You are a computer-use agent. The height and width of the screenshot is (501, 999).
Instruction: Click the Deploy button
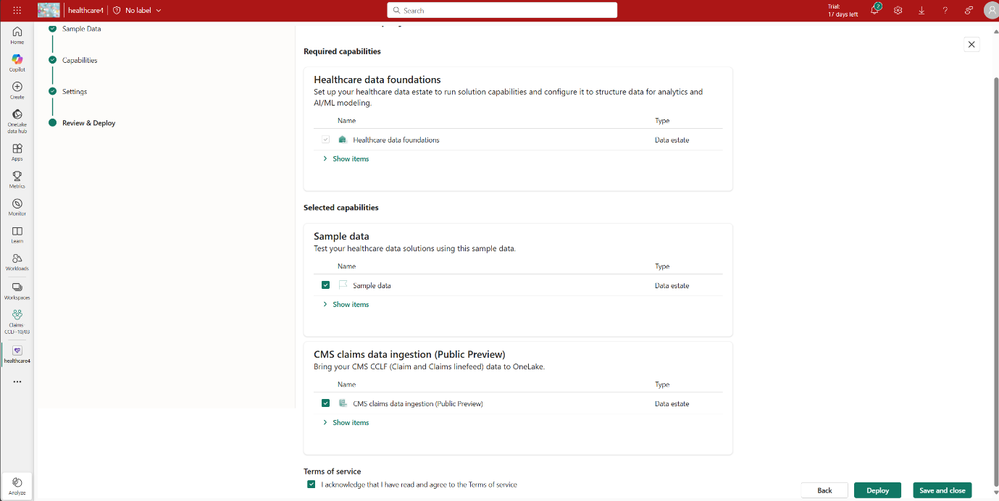pos(877,490)
